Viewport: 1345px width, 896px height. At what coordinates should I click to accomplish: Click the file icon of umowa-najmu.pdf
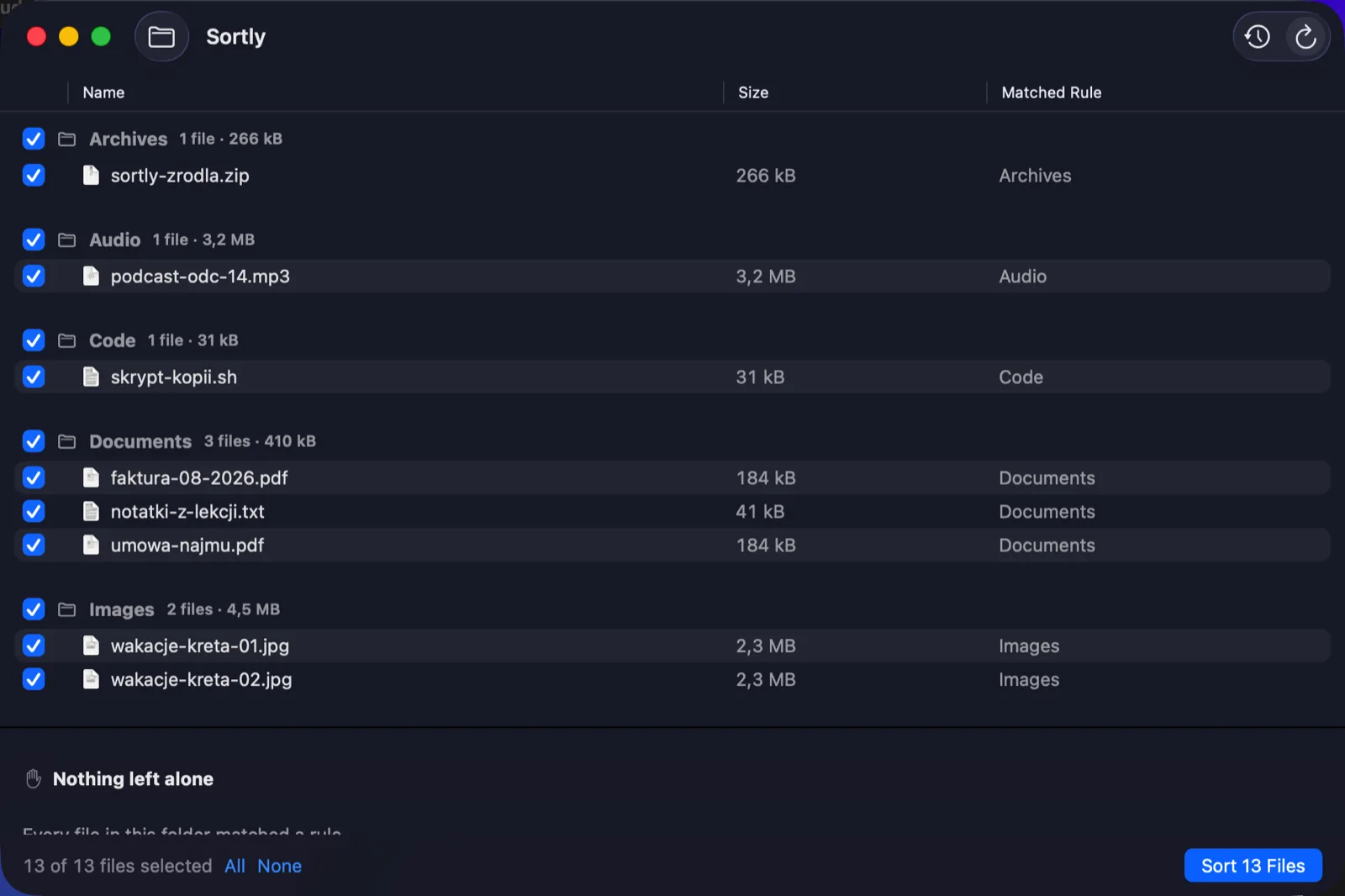pos(91,545)
